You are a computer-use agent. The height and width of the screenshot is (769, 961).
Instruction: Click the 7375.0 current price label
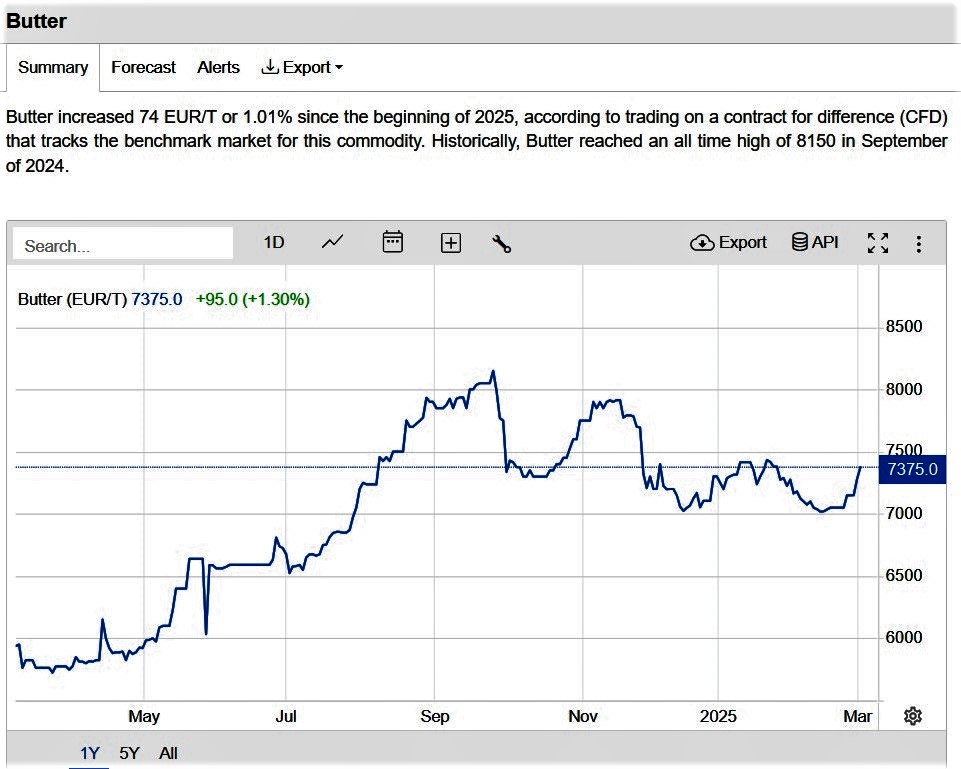[911, 469]
